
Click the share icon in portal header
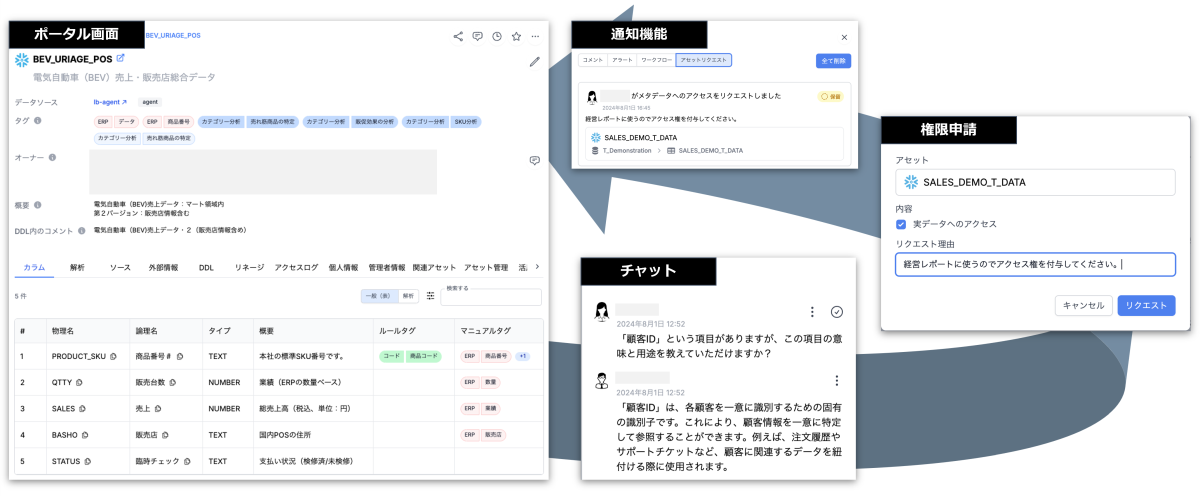click(458, 36)
